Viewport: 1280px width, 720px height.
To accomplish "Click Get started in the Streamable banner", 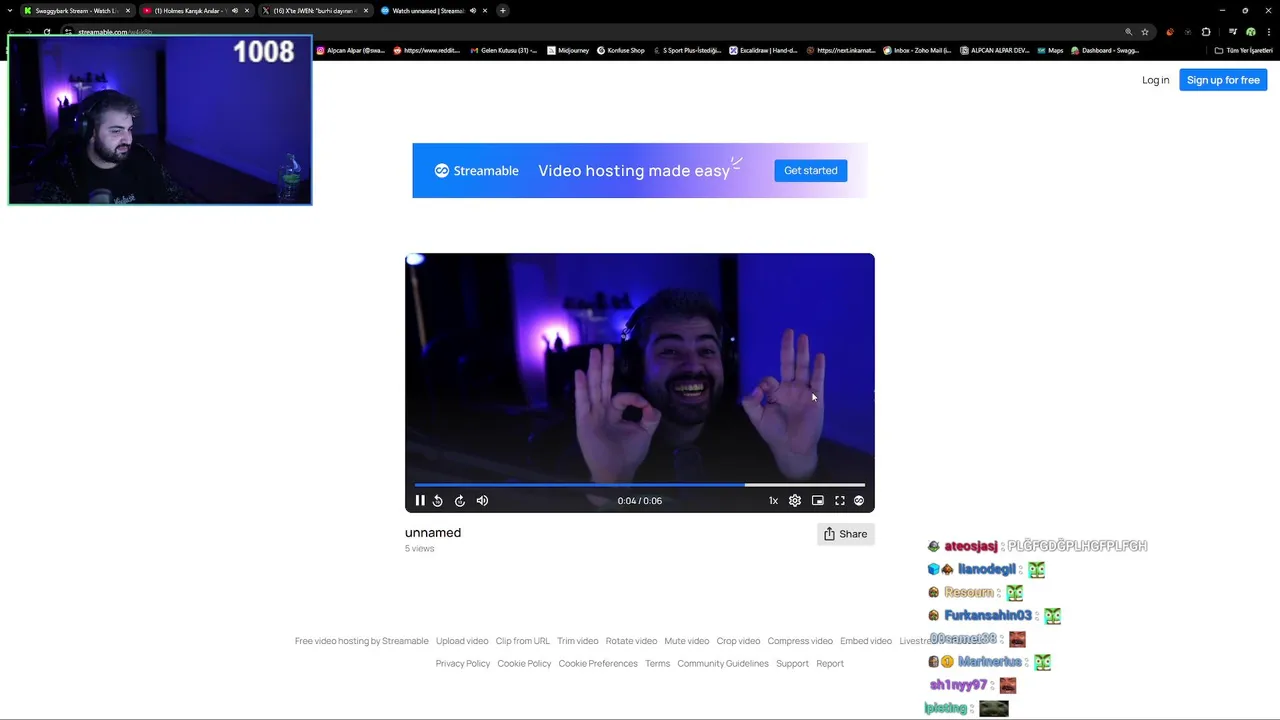I will (x=811, y=171).
